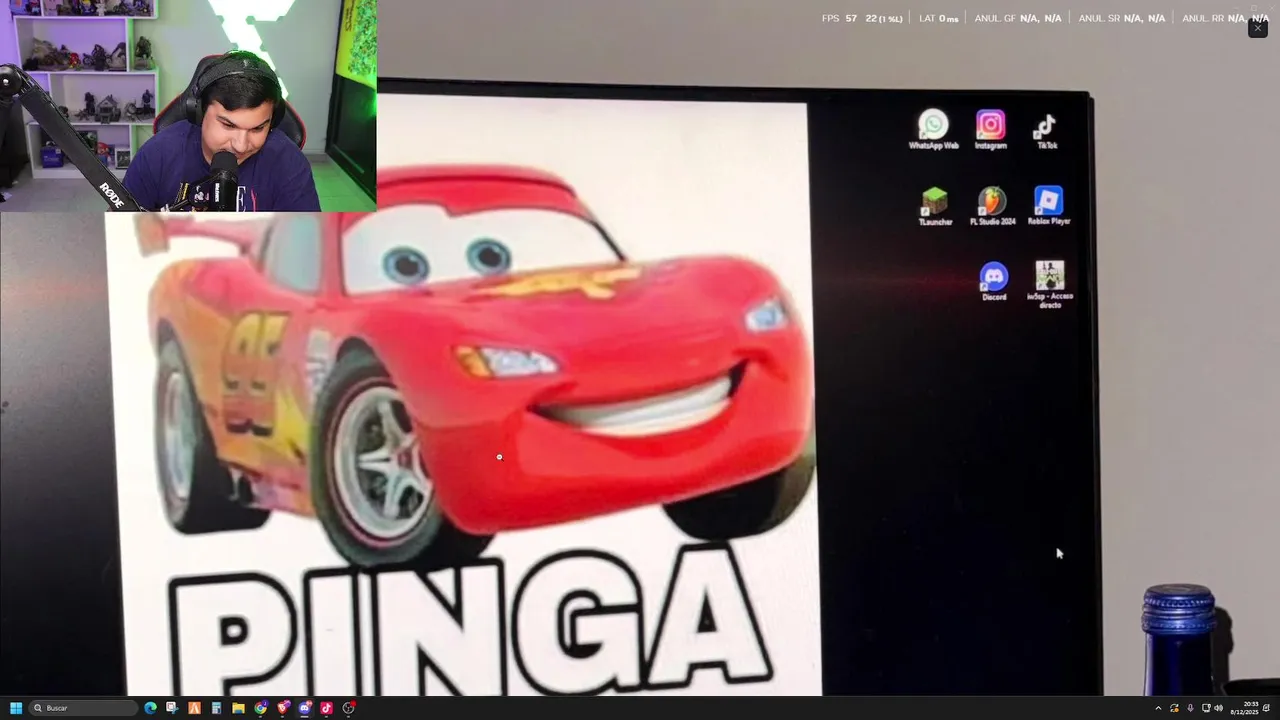Viewport: 1280px width, 720px height.
Task: Open the Discord desktop shortcut
Action: [993, 282]
